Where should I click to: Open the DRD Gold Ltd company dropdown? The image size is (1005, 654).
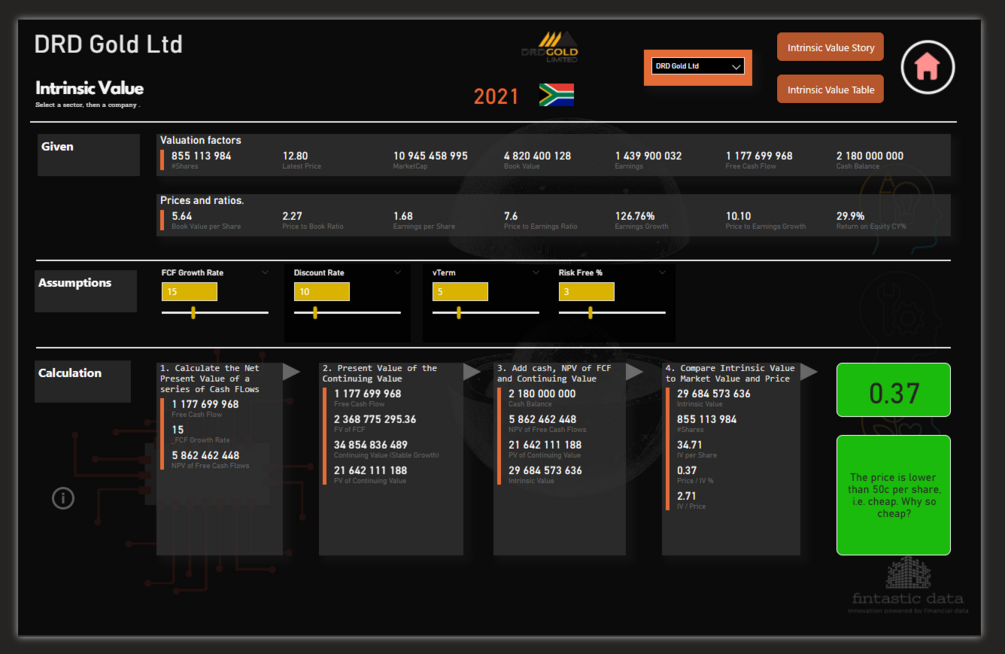pos(697,66)
